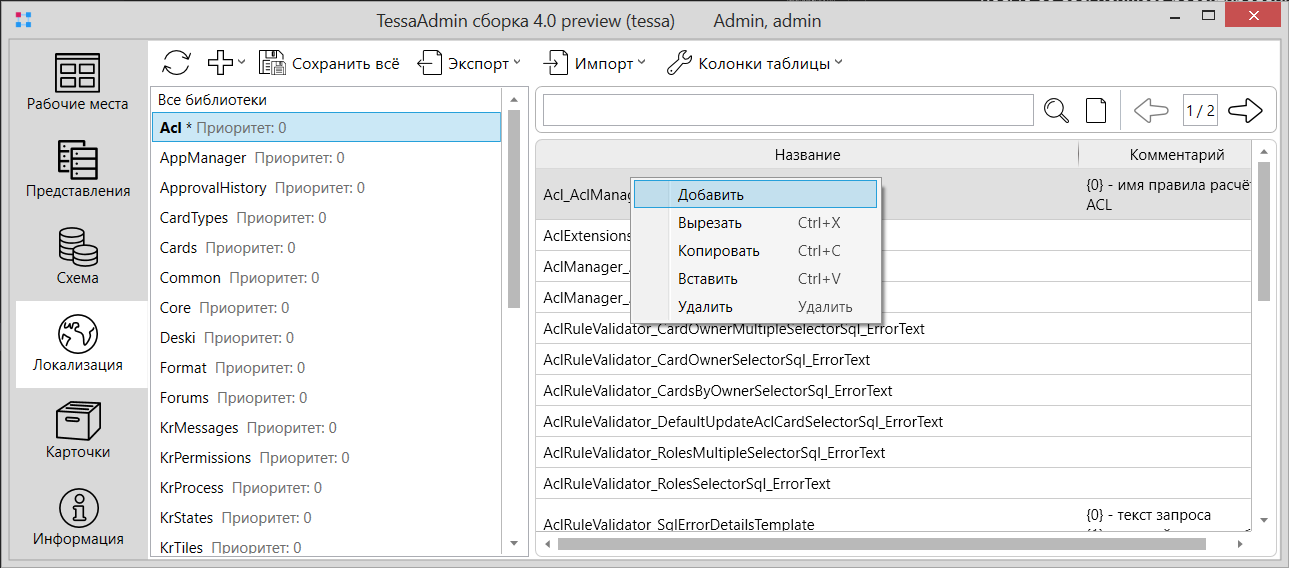The image size is (1289, 568).
Task: Select AclRuleValidator_CardOwnerMultipleSelectorSql_ErrorText row
Action: point(894,329)
